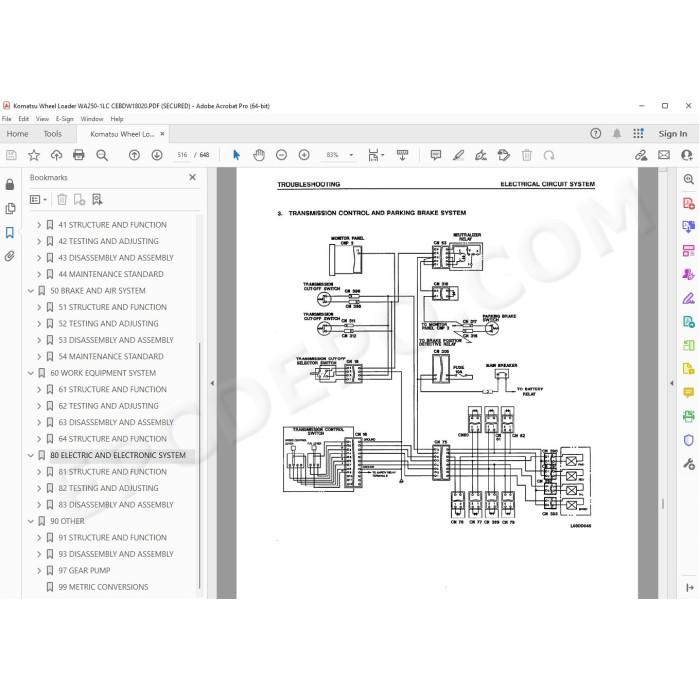Screen dimensions: 700x700
Task: Open the Help menu
Action: point(117,119)
